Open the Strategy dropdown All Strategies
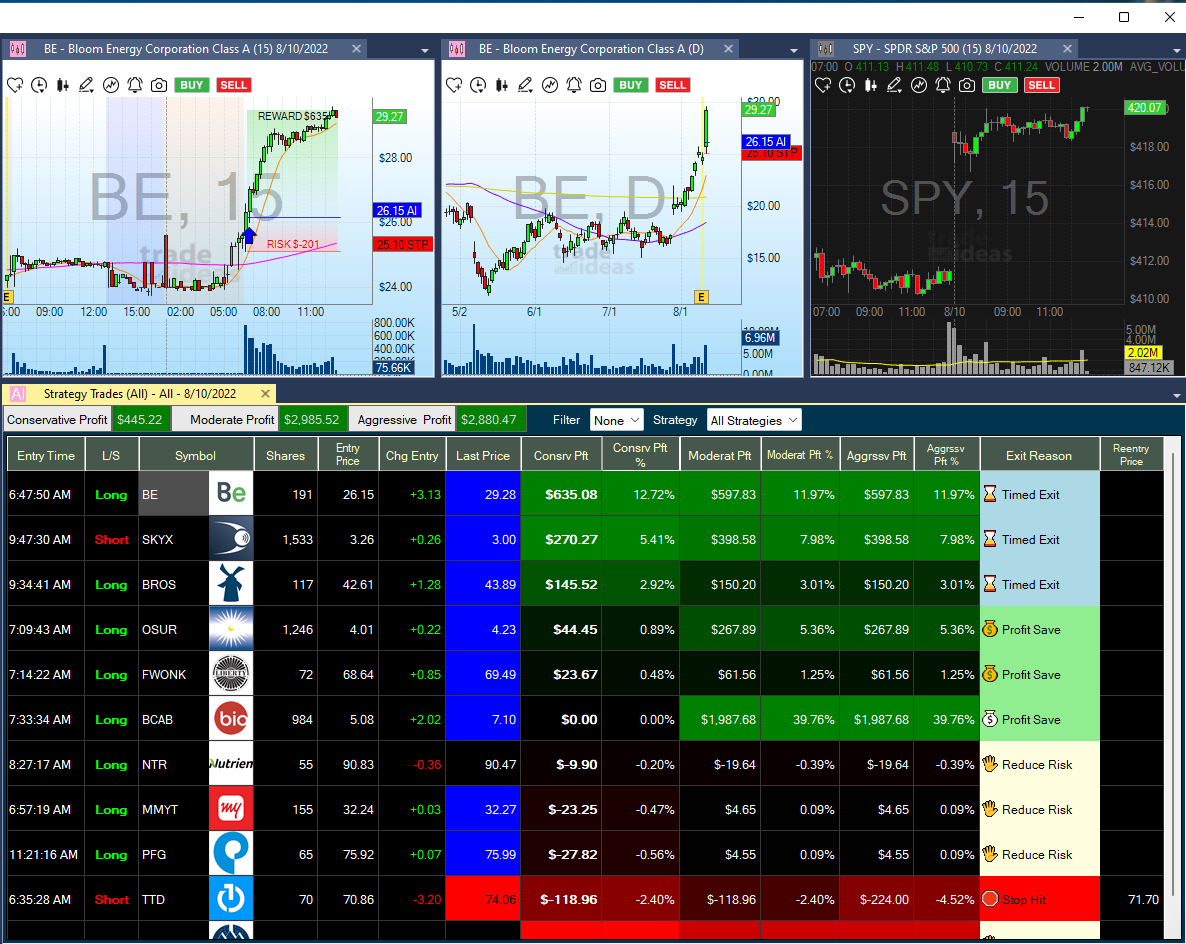Viewport: 1186px width, 944px height. tap(753, 420)
